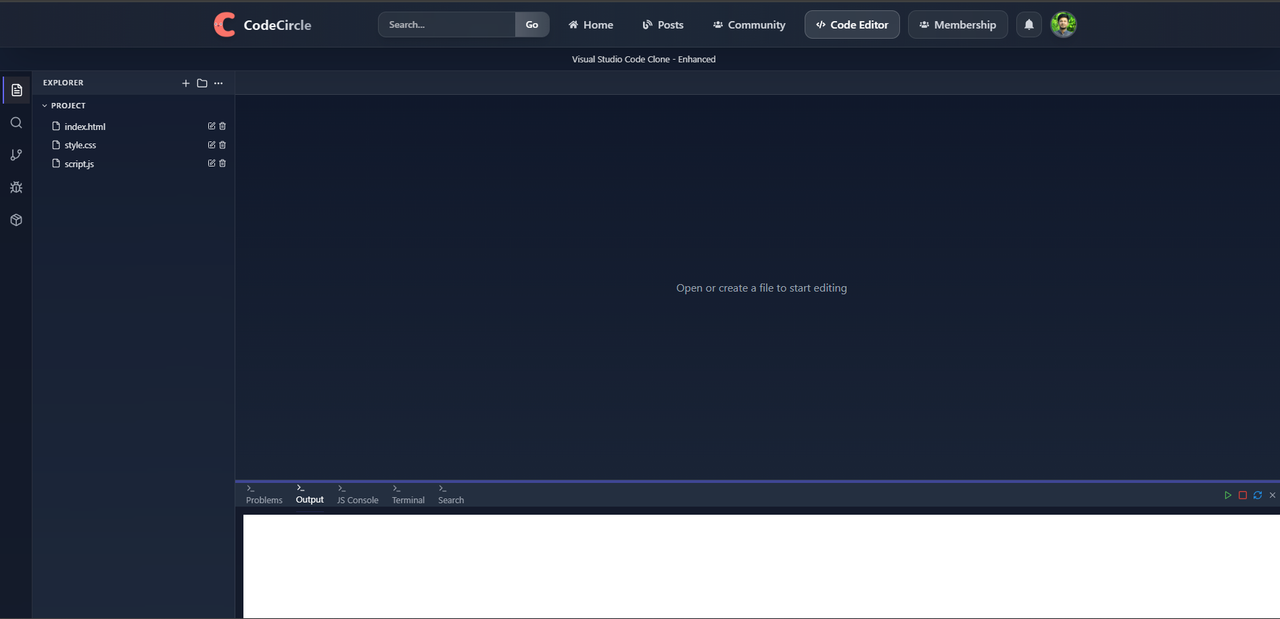The image size is (1280, 619).
Task: Switch to the Terminal tab
Action: point(408,494)
